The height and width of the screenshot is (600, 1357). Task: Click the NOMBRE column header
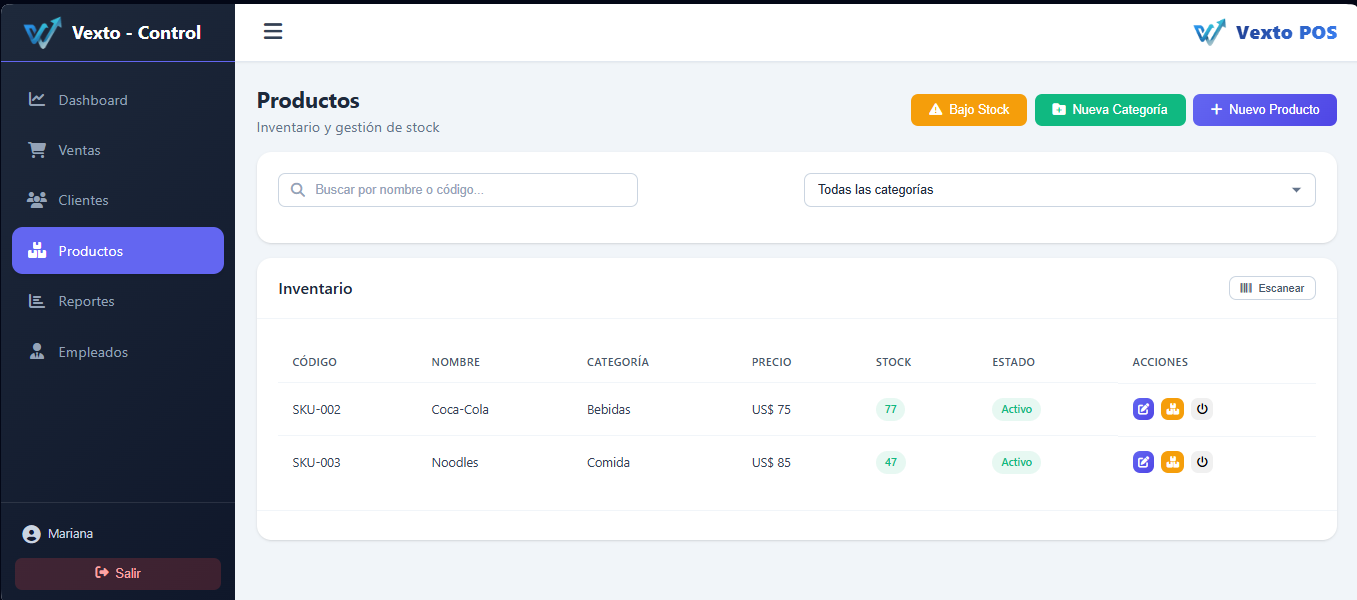(456, 362)
